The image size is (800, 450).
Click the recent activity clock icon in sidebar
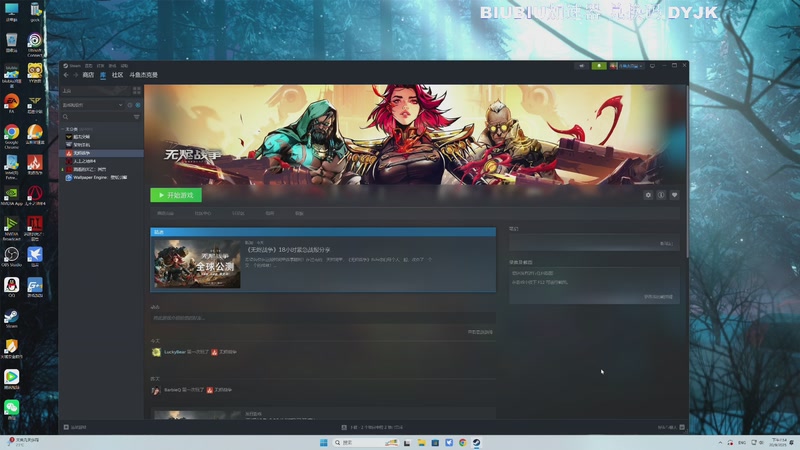tap(130, 105)
